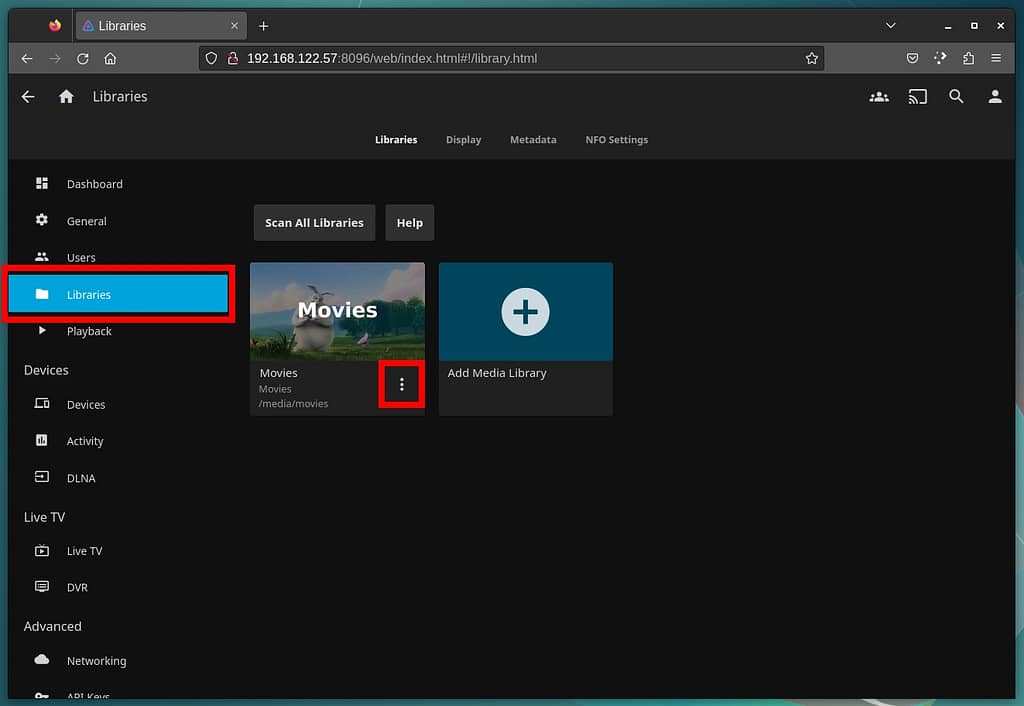This screenshot has height=706, width=1024.
Task: Open the Movies library three-dot menu
Action: click(x=402, y=385)
